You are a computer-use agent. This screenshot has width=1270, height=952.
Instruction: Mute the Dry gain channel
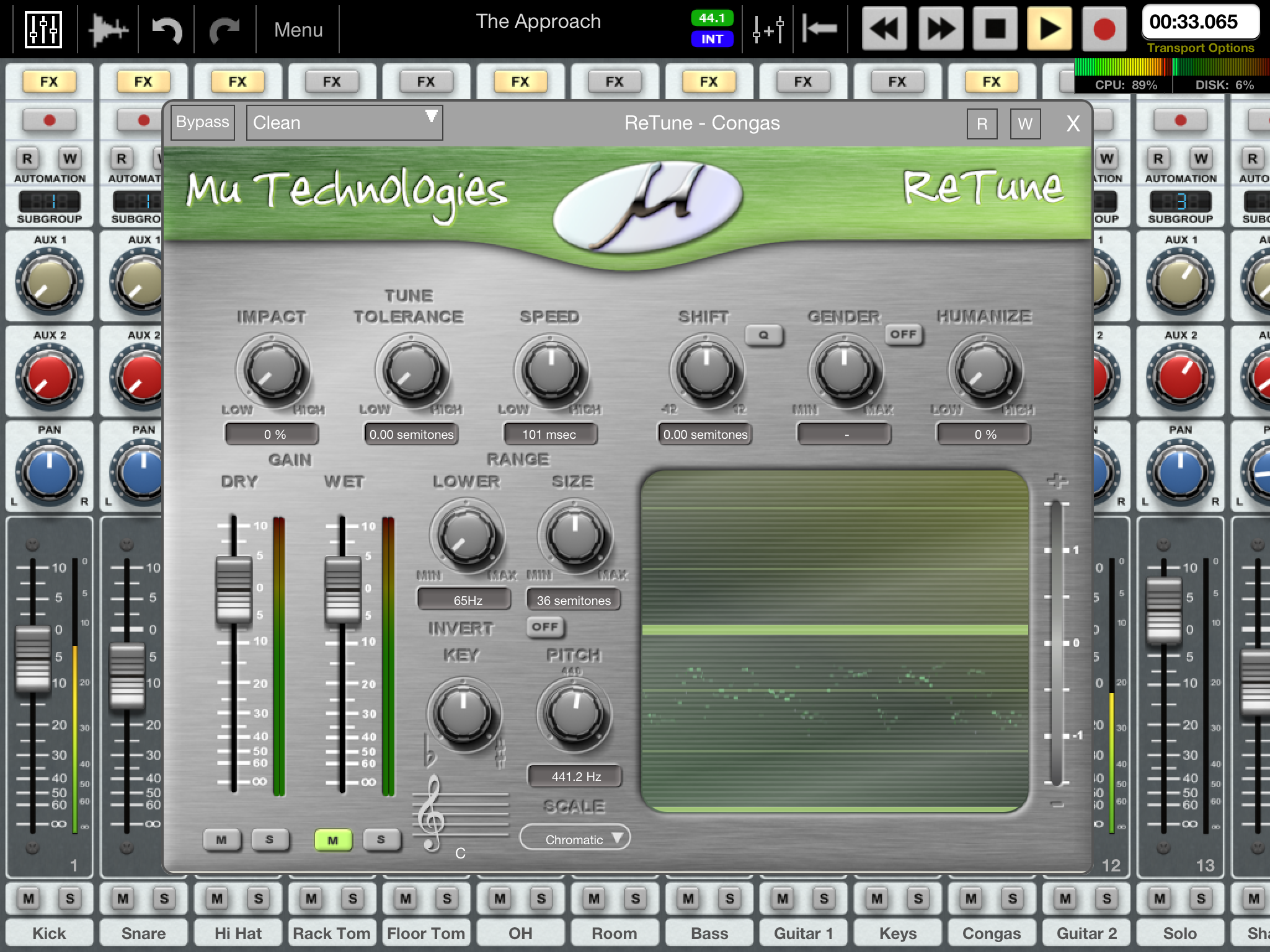tap(221, 840)
